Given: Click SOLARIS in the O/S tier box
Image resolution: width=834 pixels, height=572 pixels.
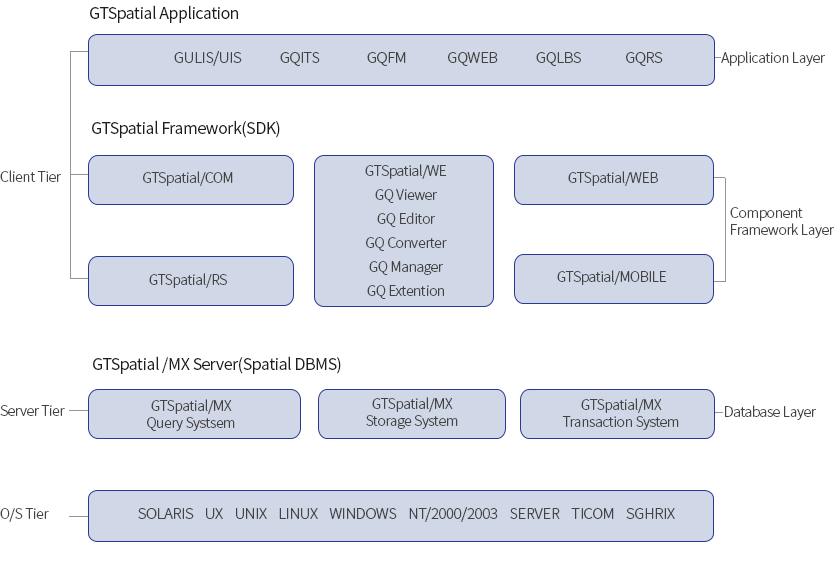Looking at the screenshot, I should (165, 514).
